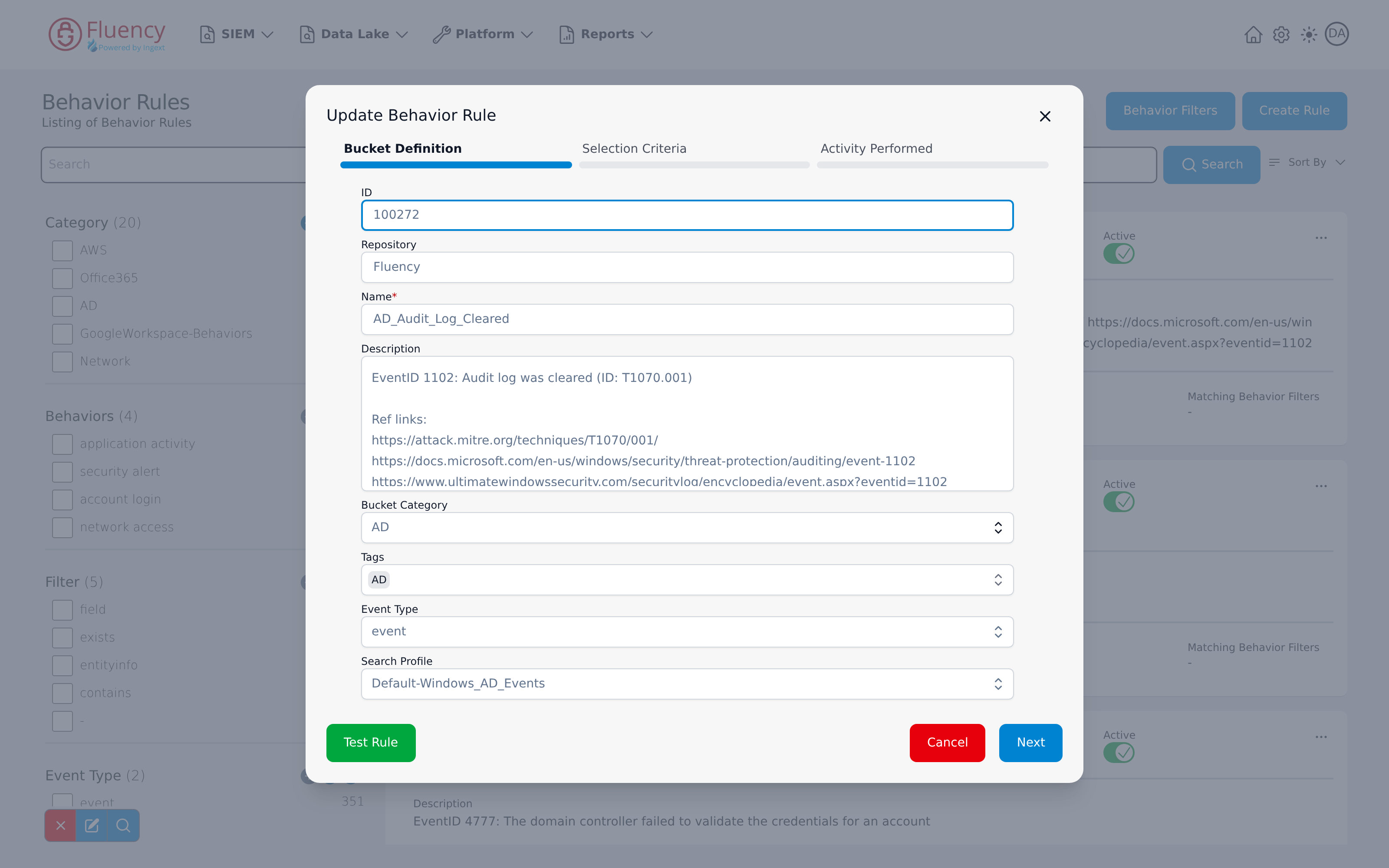
Task: Open the Bucket Category dropdown
Action: [687, 528]
